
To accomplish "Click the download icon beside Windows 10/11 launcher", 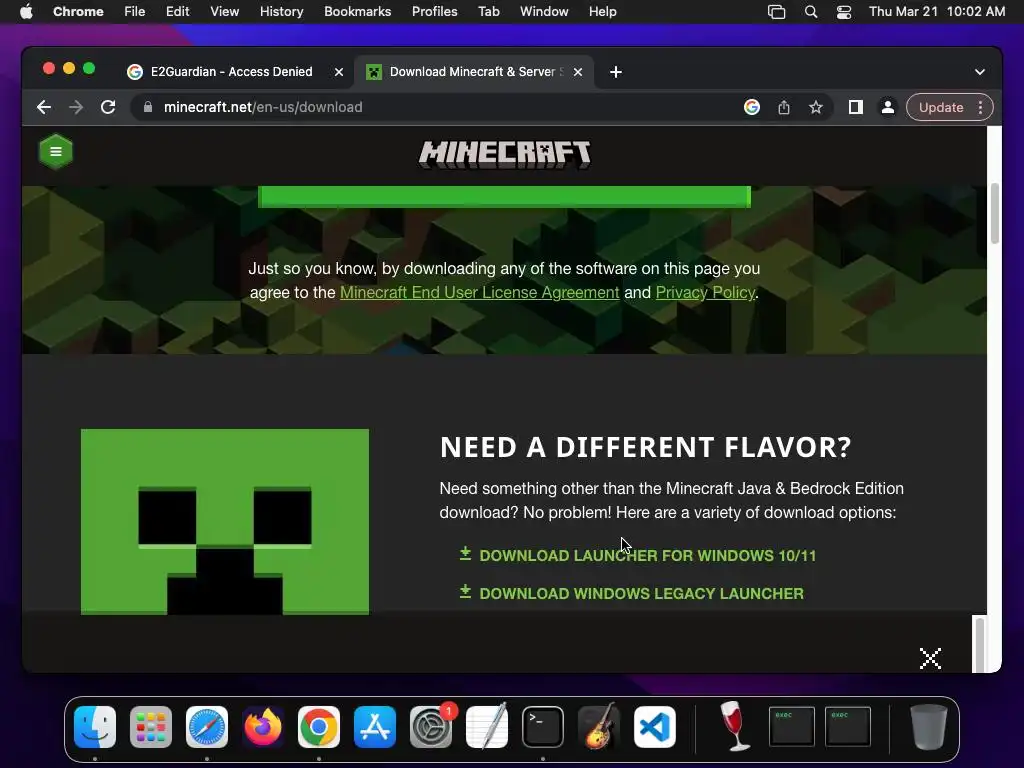I will click(x=465, y=554).
